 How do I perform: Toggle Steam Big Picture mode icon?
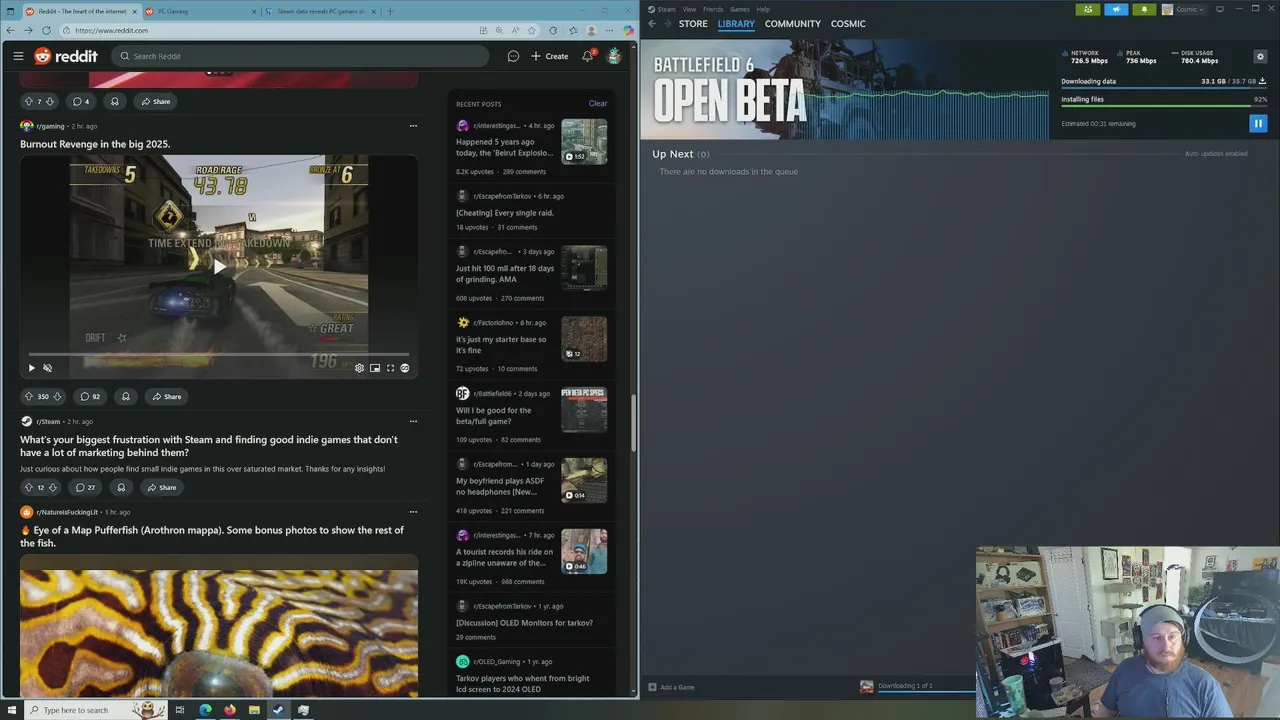coord(1220,9)
